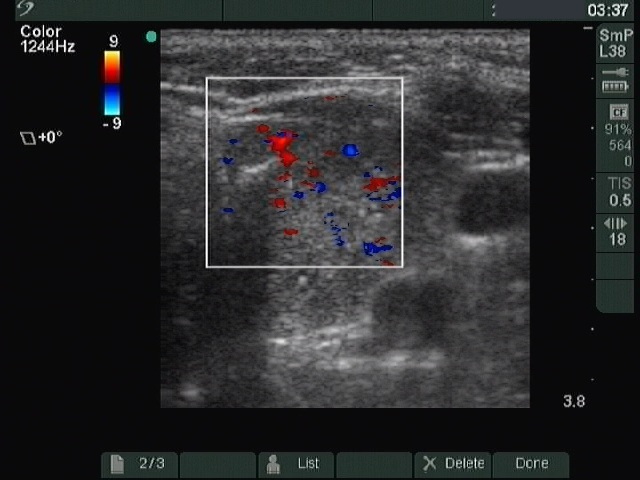
Task: Finish review with the Done button
Action: coord(531,464)
